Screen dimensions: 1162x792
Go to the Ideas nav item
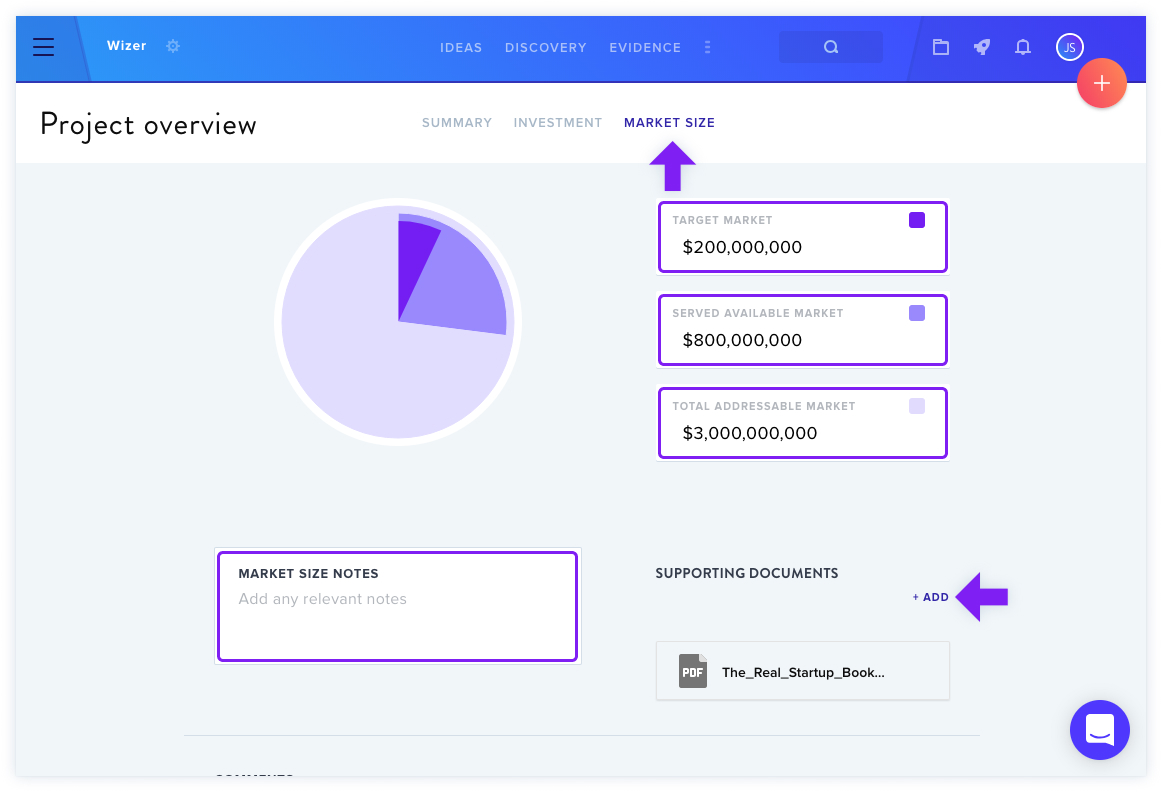tap(461, 47)
